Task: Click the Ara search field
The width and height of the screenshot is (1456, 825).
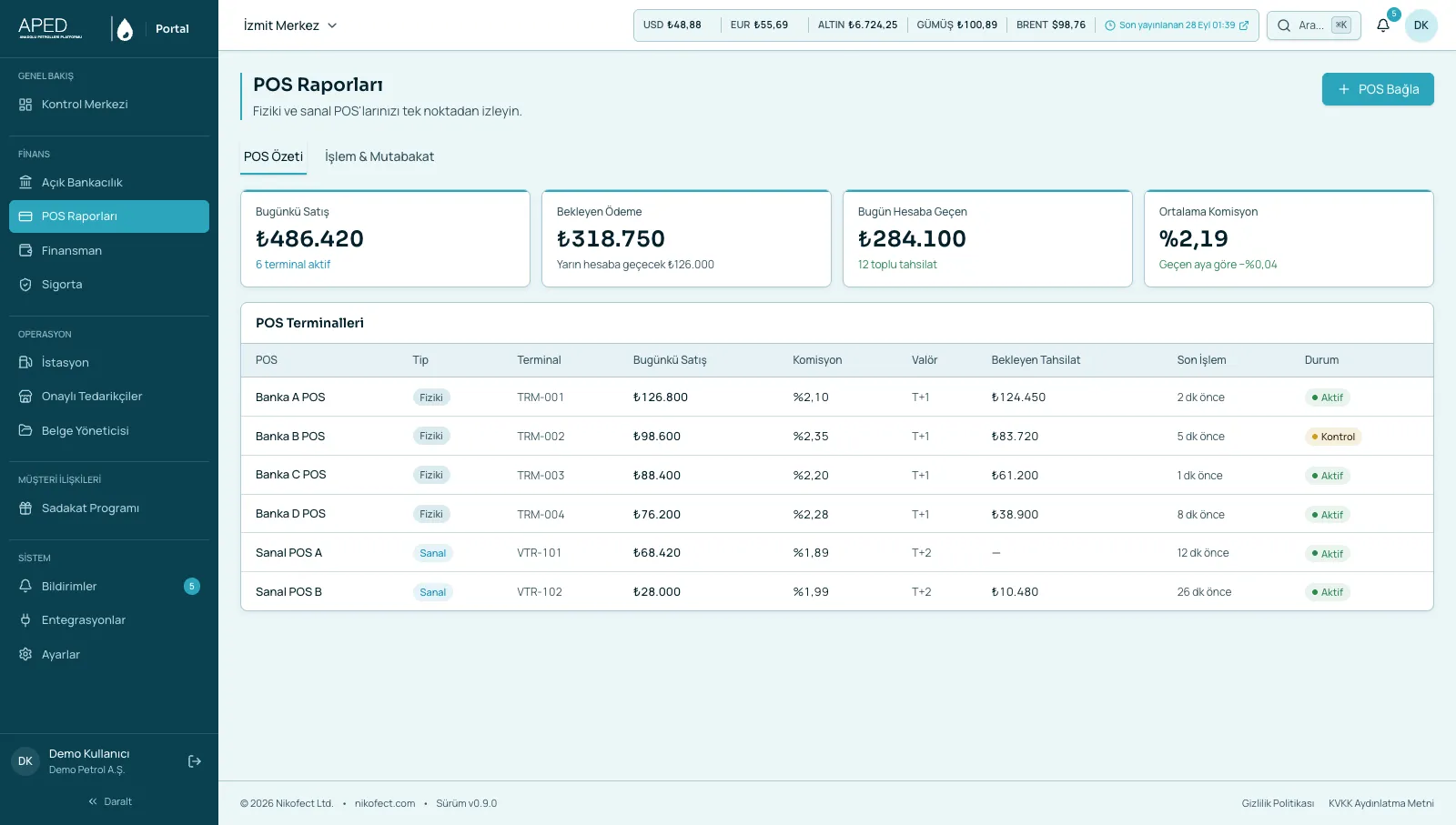Action: tap(1314, 25)
